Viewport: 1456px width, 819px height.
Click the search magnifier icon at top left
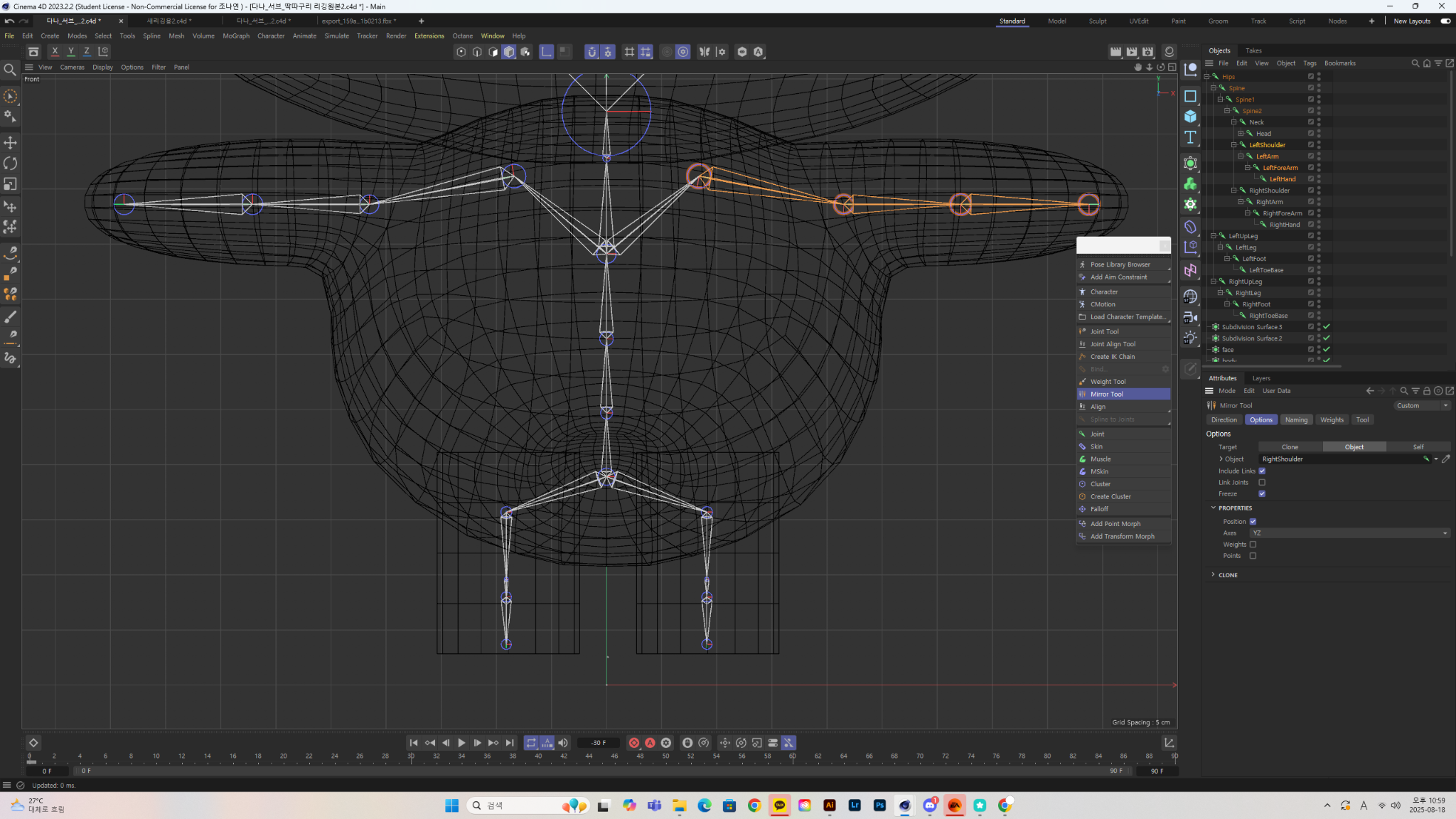pyautogui.click(x=10, y=69)
